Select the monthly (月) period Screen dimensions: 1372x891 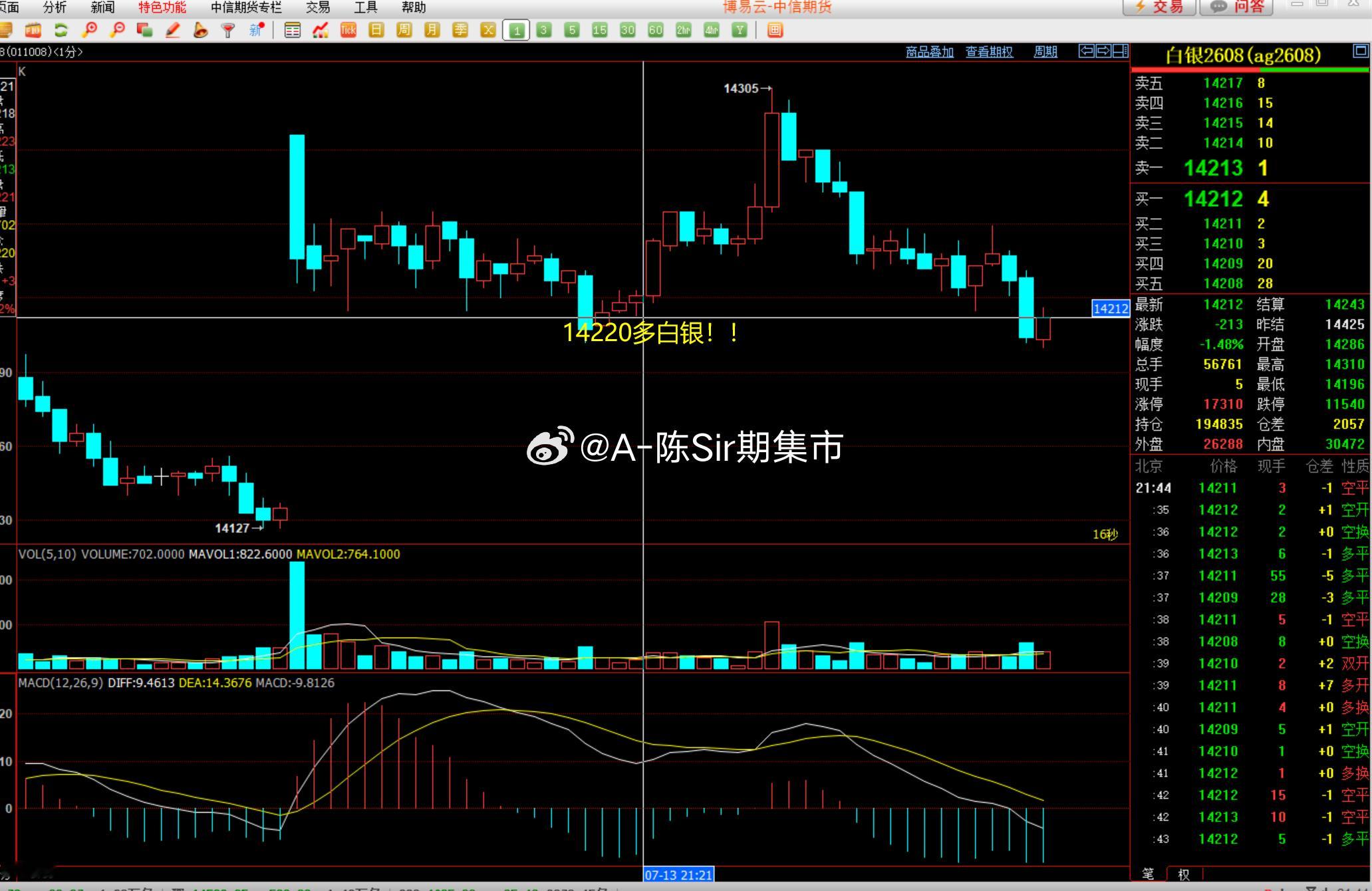point(432,30)
